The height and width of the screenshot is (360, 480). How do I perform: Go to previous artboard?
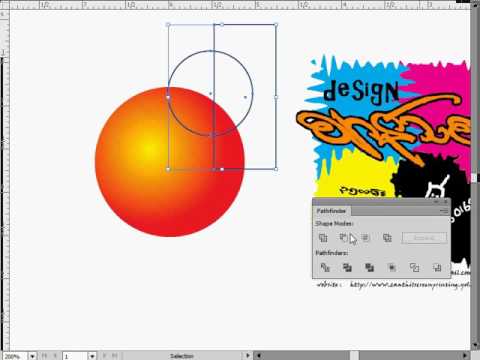(55, 356)
